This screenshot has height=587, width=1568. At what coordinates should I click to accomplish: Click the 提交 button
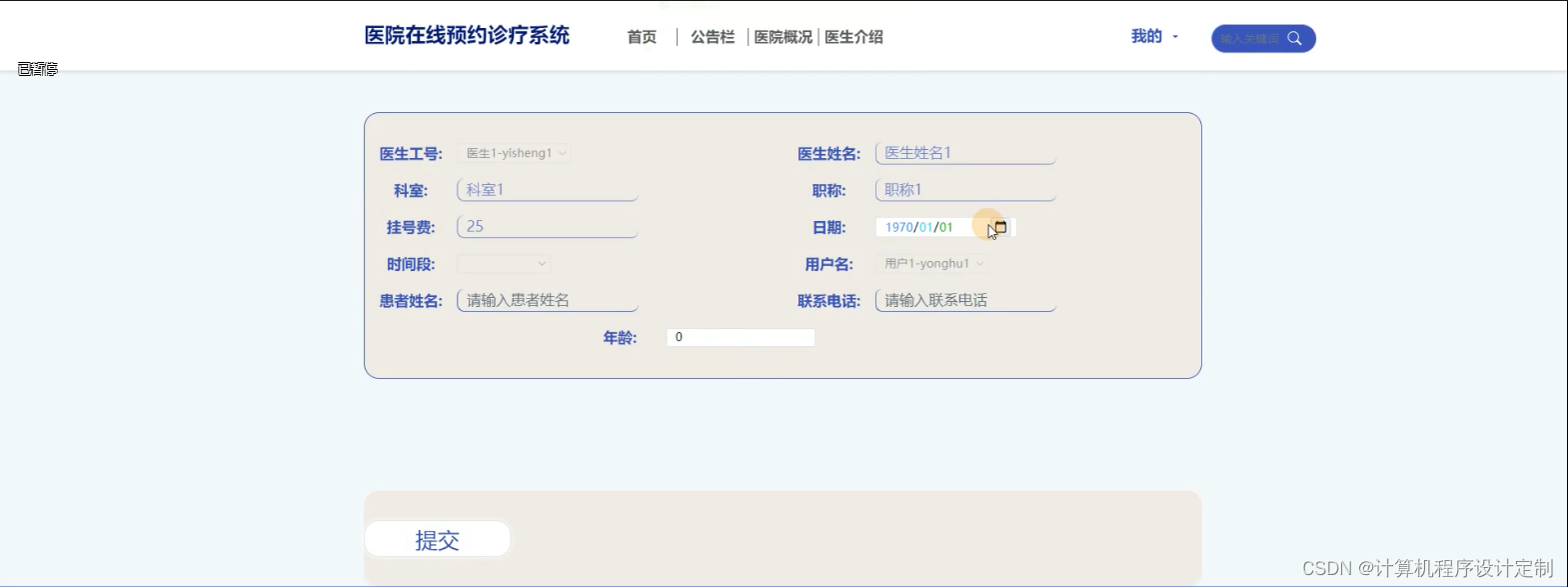[438, 539]
